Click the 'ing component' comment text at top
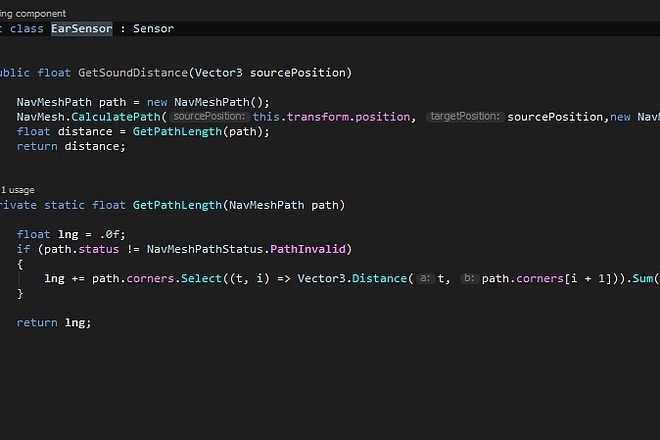 point(33,13)
